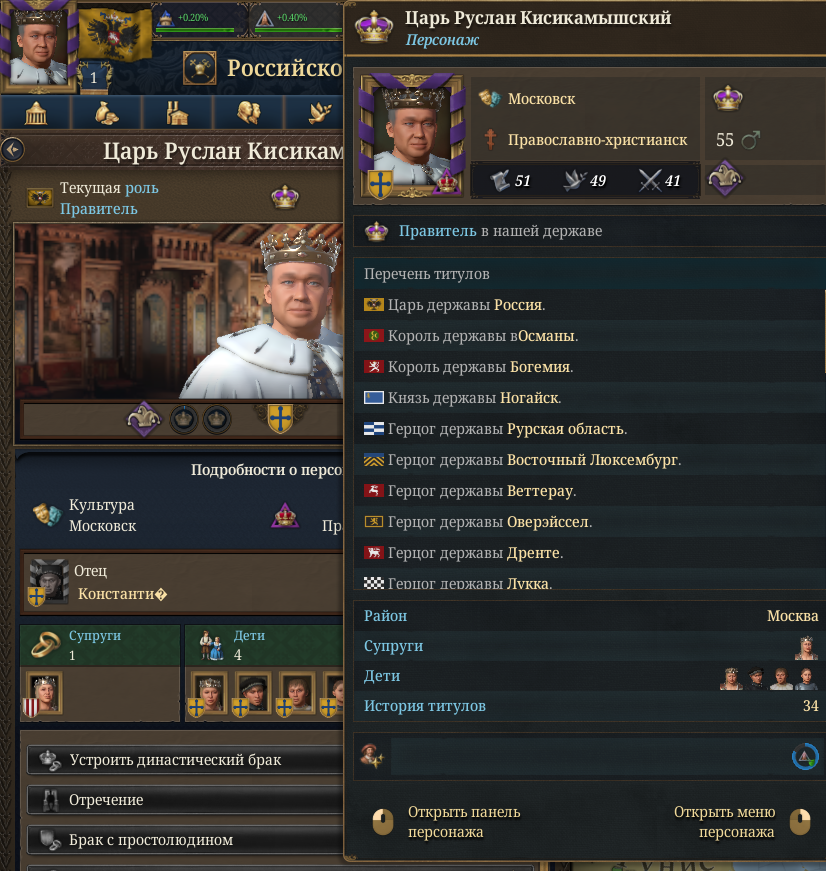The width and height of the screenshot is (826, 871).
Task: Select father Константин portrait
Action: point(48,582)
